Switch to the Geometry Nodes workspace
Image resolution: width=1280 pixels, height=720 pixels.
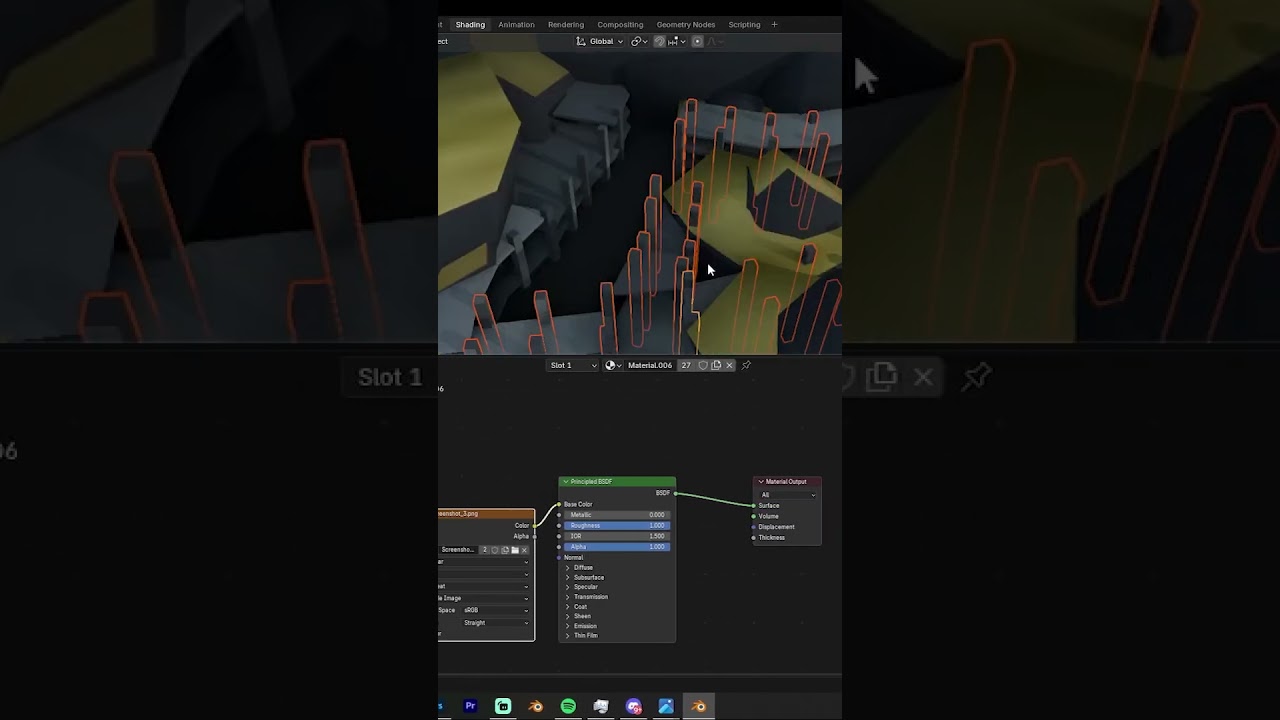click(x=686, y=24)
